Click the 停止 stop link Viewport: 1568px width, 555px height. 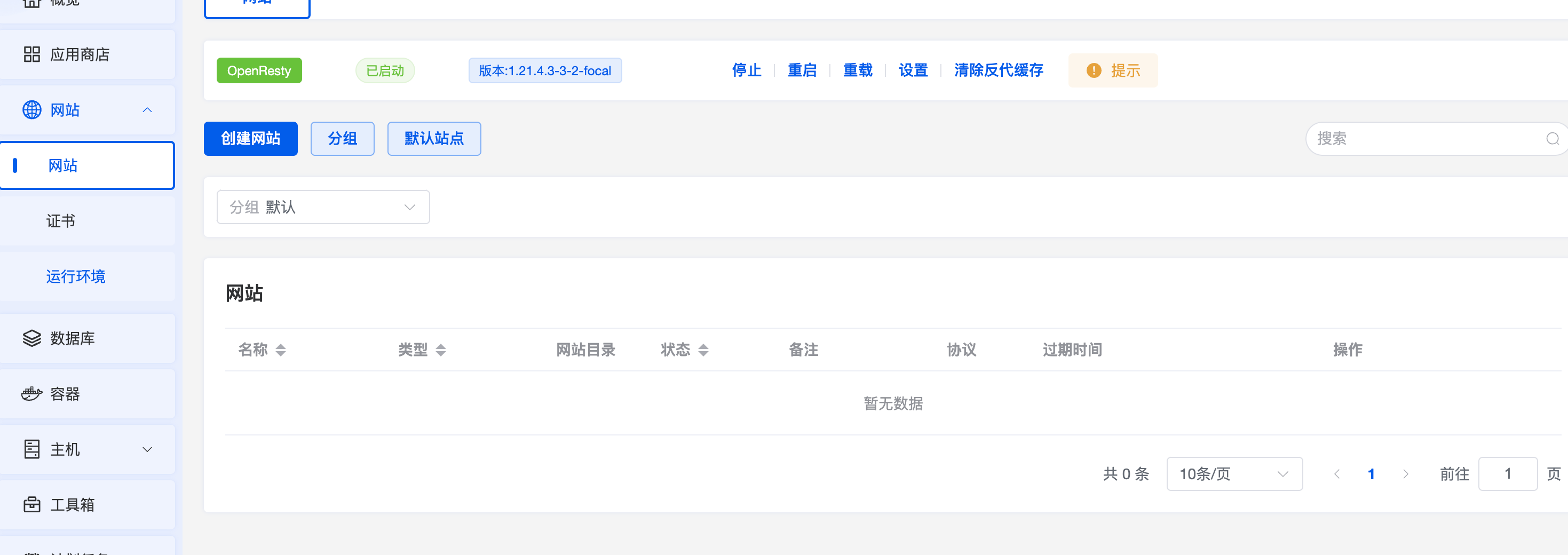[x=747, y=70]
